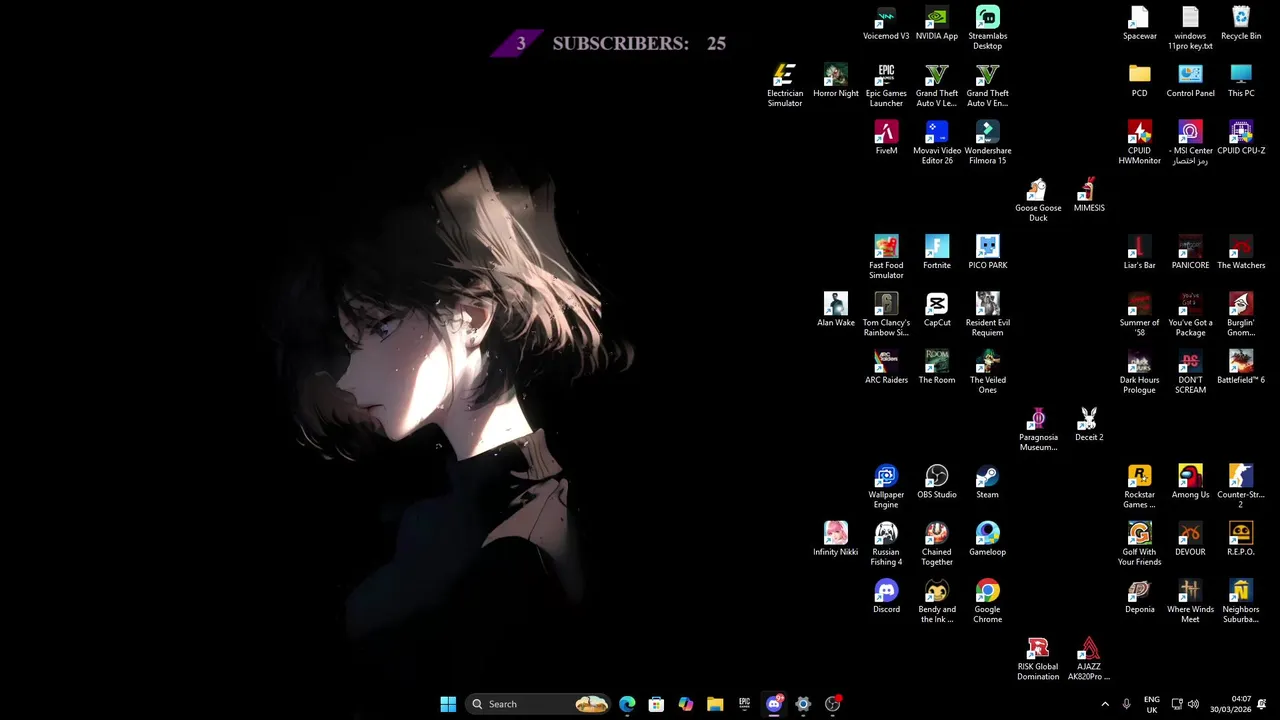Image resolution: width=1280 pixels, height=720 pixels.
Task: Select the Deceit 2 shortcut
Action: 1089,425
